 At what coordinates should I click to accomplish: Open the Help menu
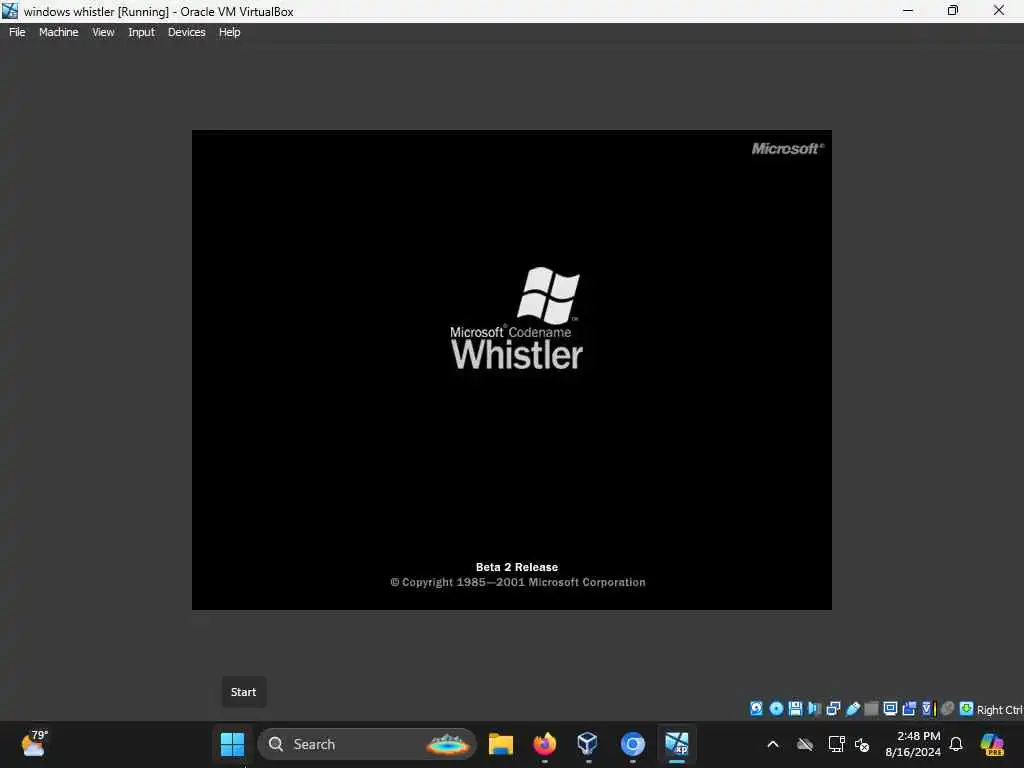[229, 32]
